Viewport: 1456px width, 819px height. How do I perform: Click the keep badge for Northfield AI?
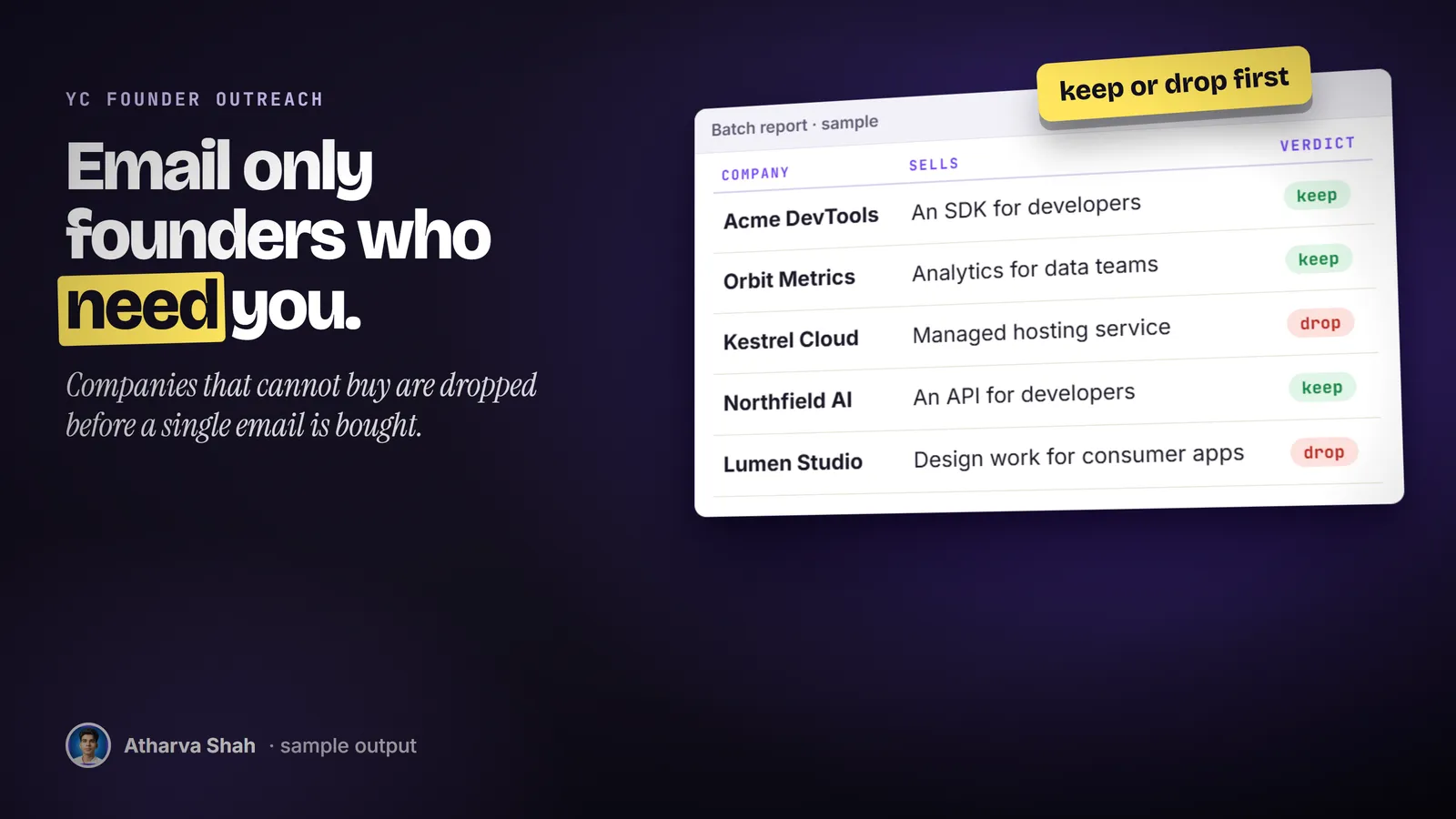[1322, 388]
